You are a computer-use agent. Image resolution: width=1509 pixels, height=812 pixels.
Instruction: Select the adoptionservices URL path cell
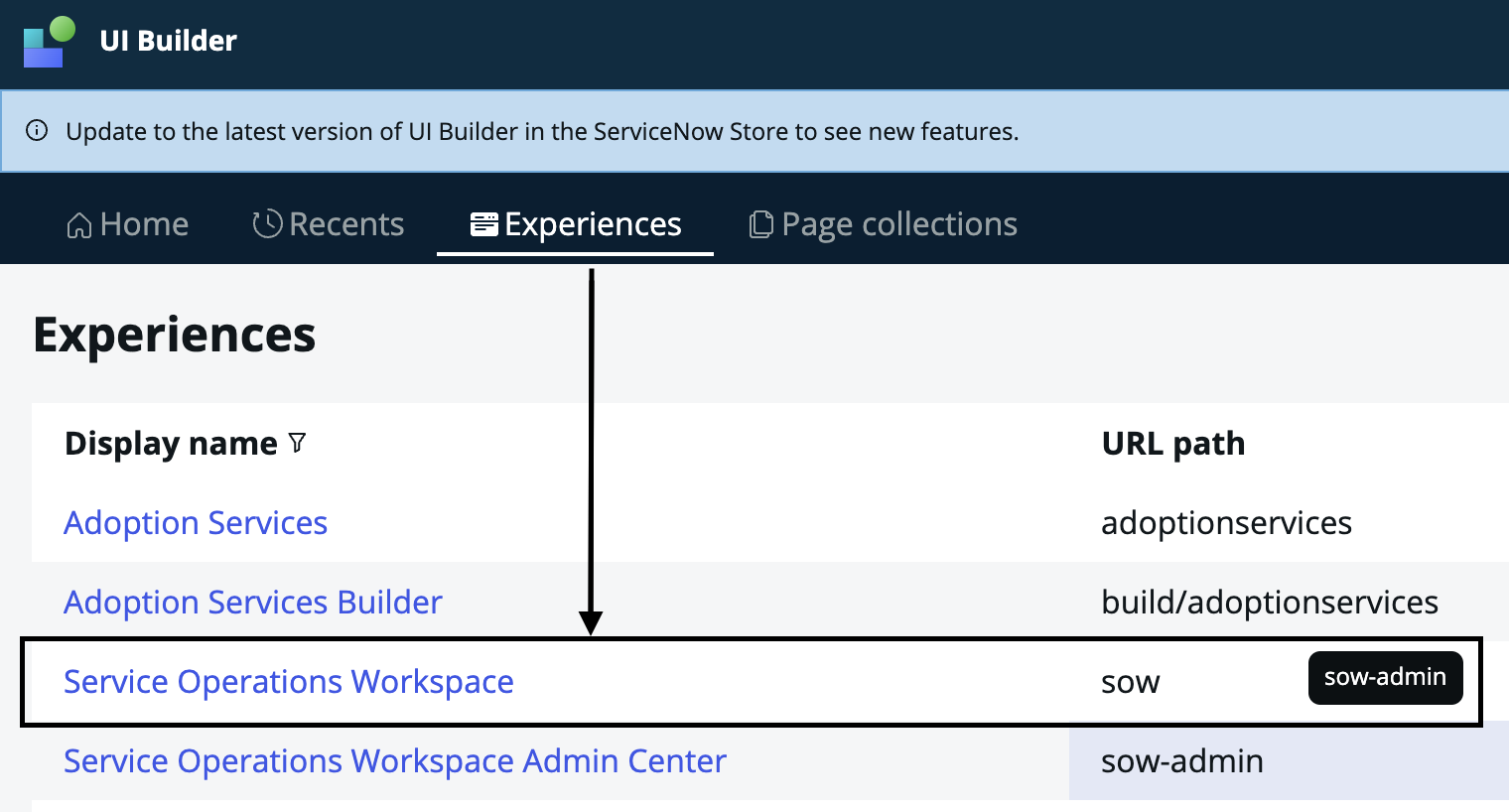coord(1227,522)
